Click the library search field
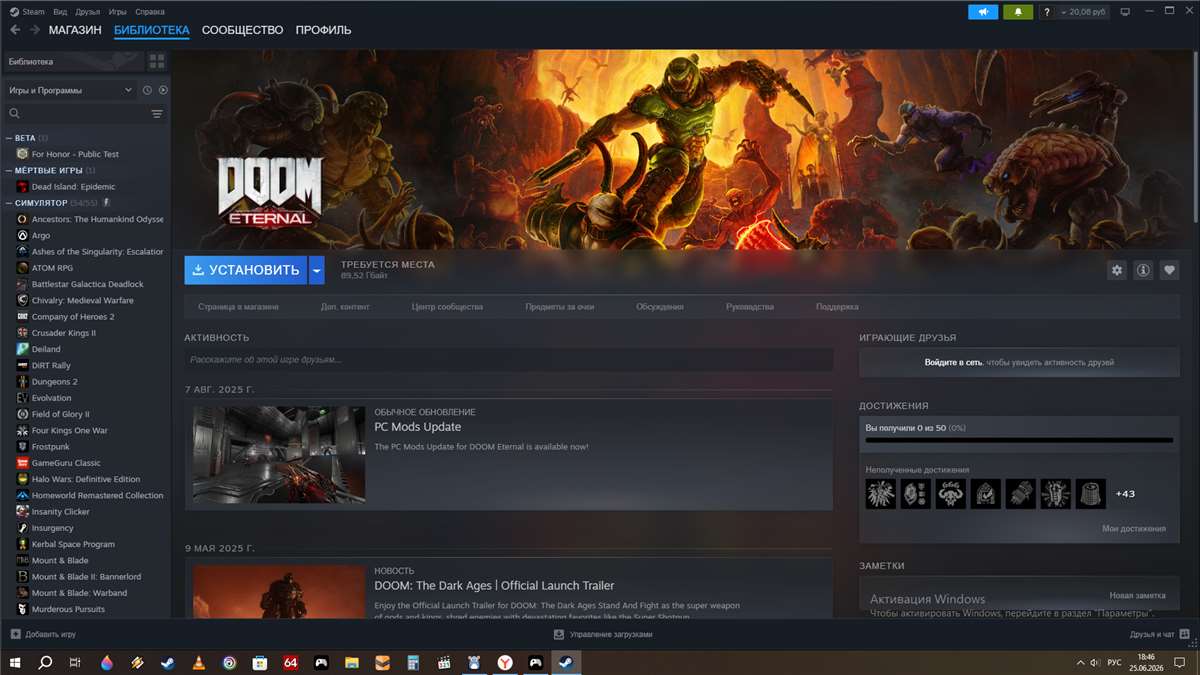The image size is (1200, 675). tap(75, 114)
